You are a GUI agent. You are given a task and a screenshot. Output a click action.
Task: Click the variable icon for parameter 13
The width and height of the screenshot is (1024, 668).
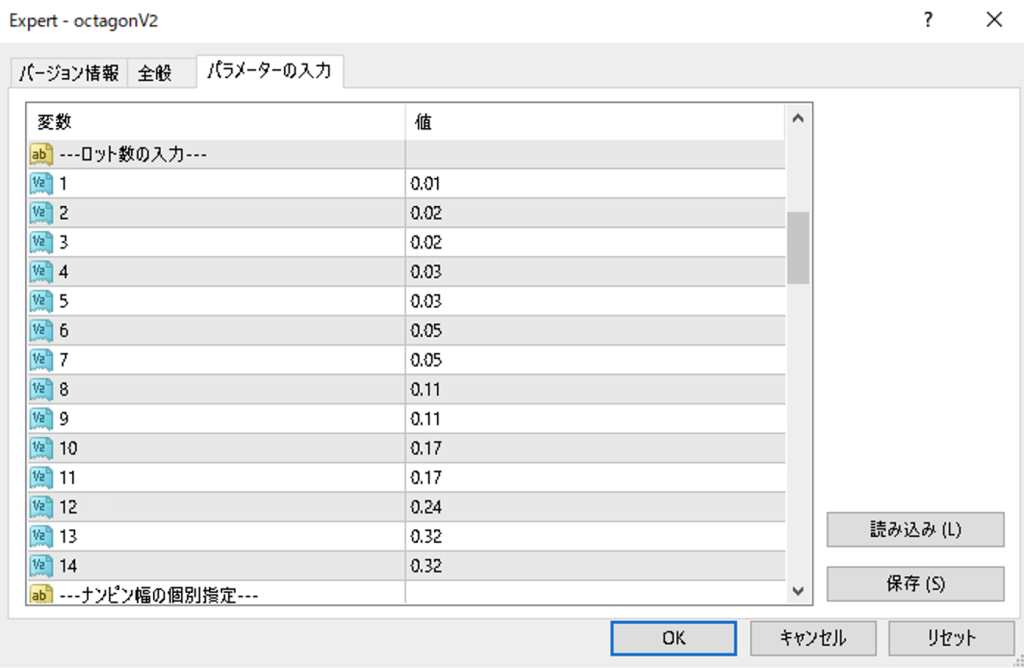[41, 536]
